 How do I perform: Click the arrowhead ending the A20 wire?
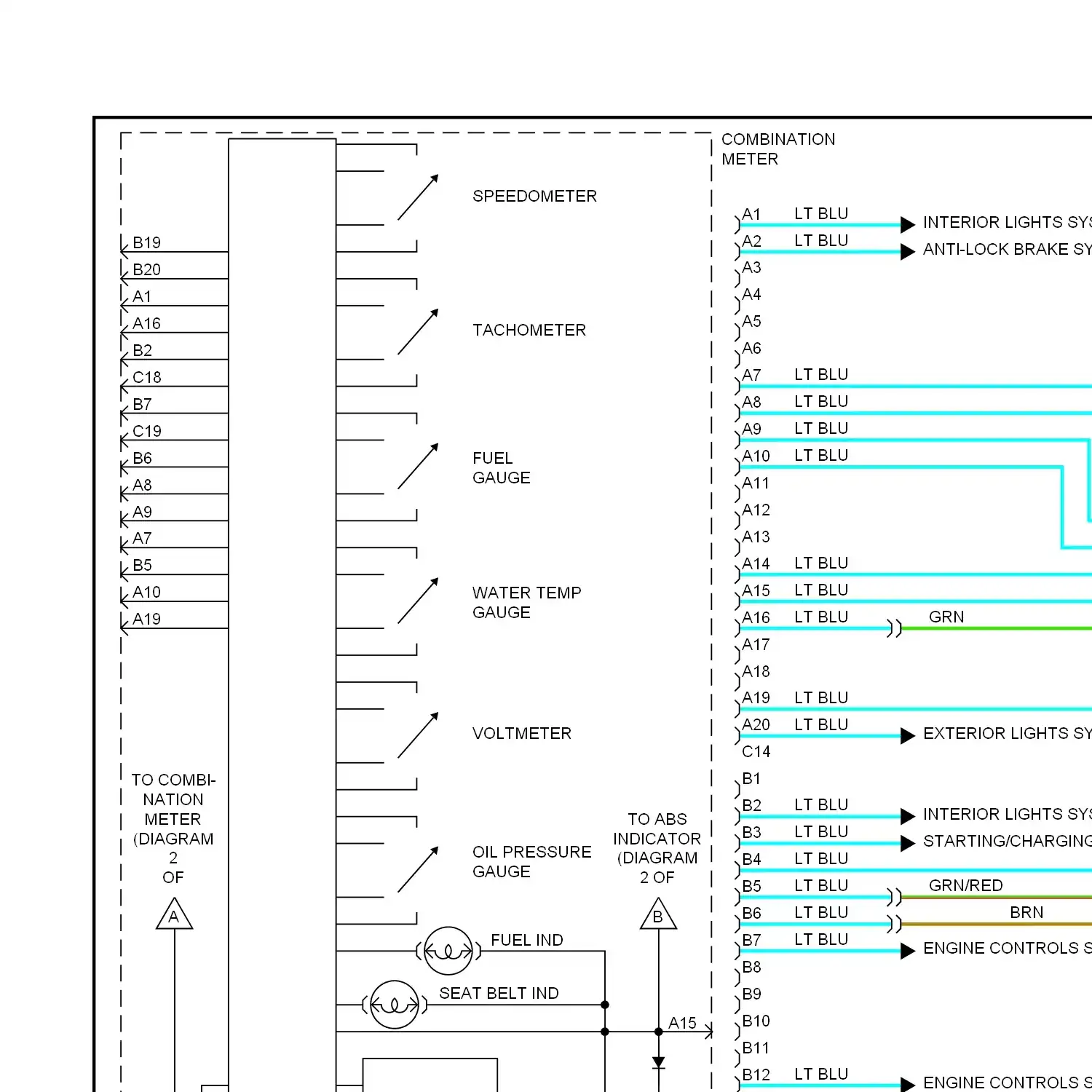(908, 736)
